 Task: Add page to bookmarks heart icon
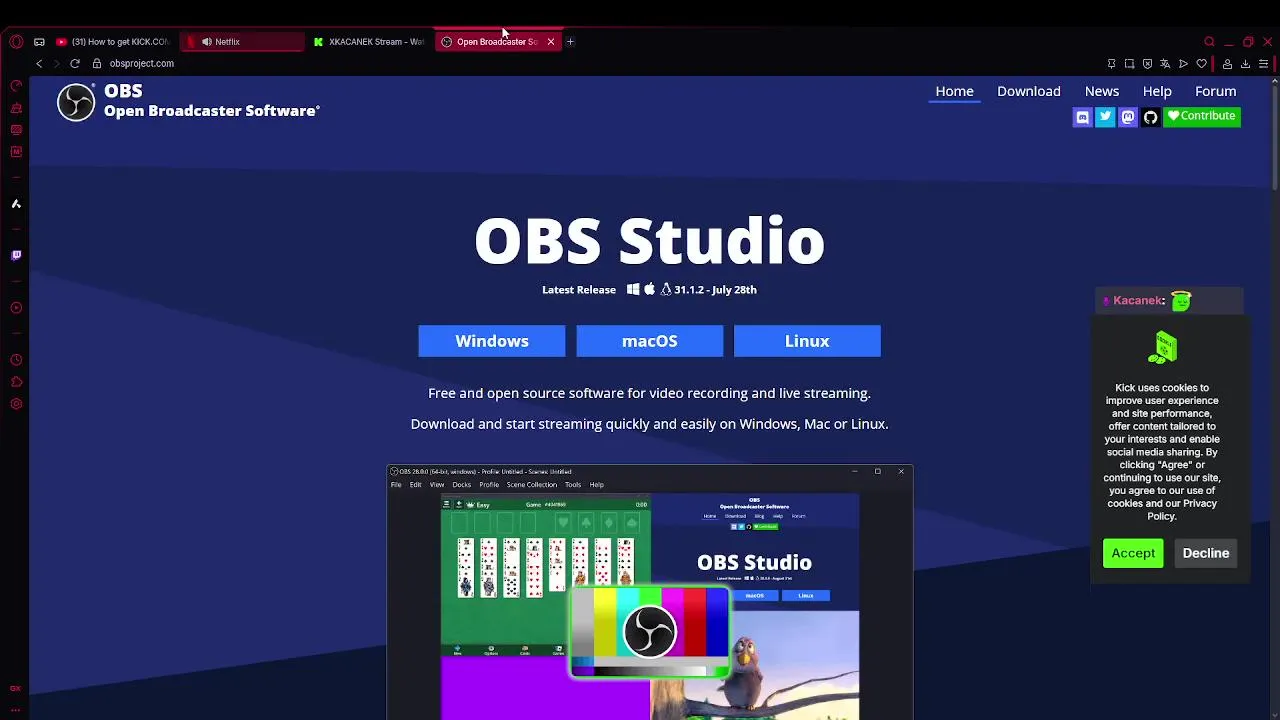click(x=1201, y=64)
